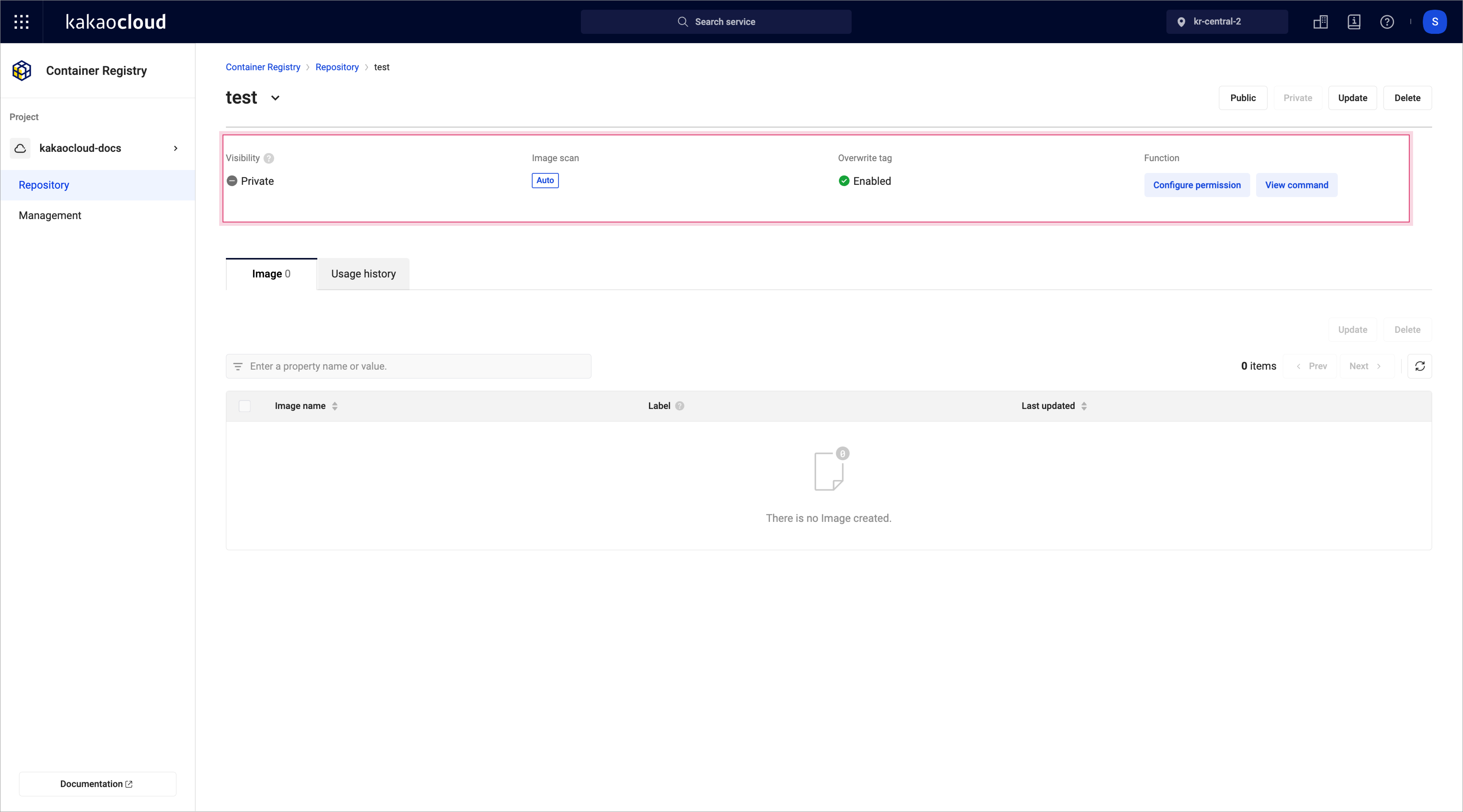
Task: Click the "0 items" count text
Action: point(1258,366)
